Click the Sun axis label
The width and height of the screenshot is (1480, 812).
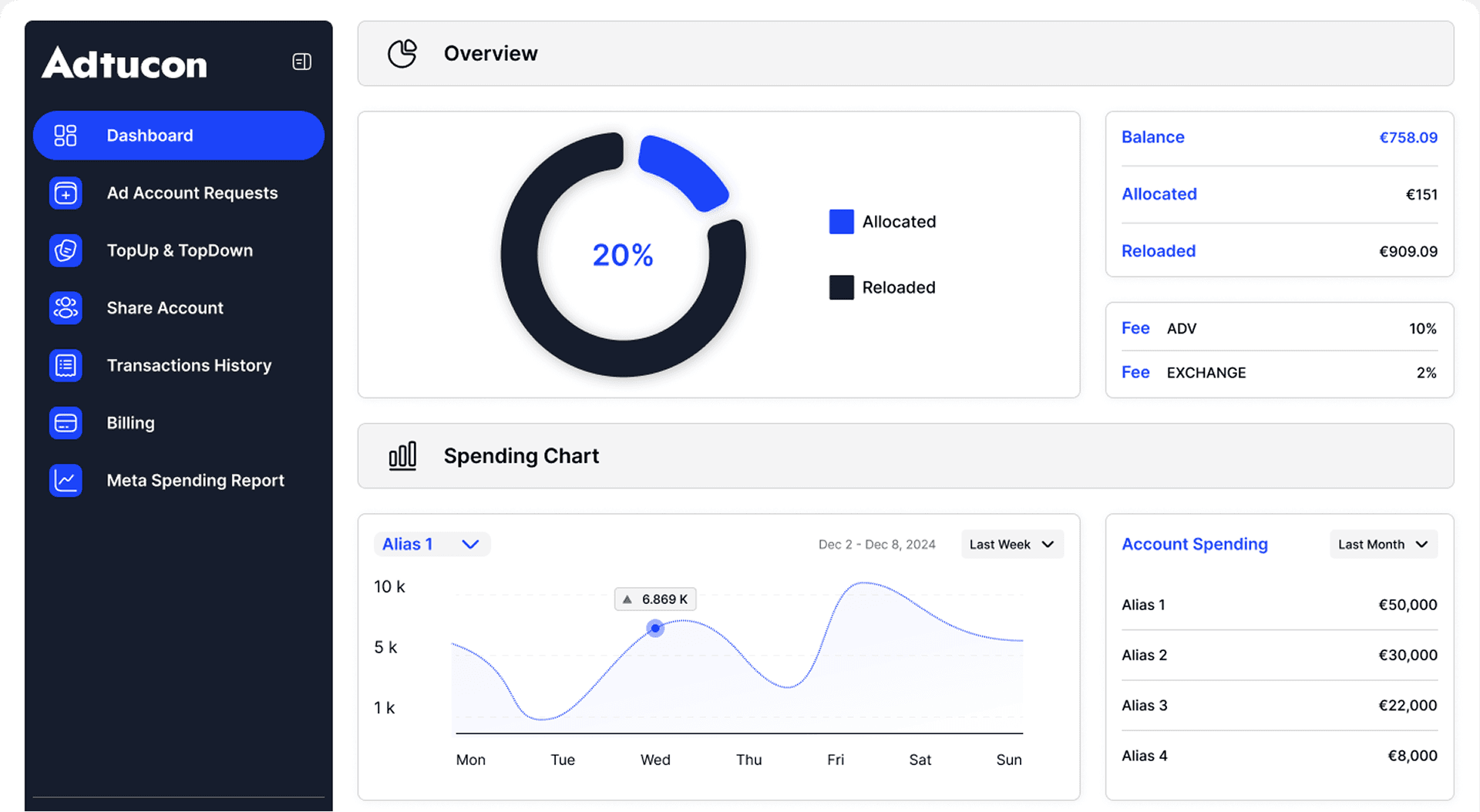pos(1009,760)
